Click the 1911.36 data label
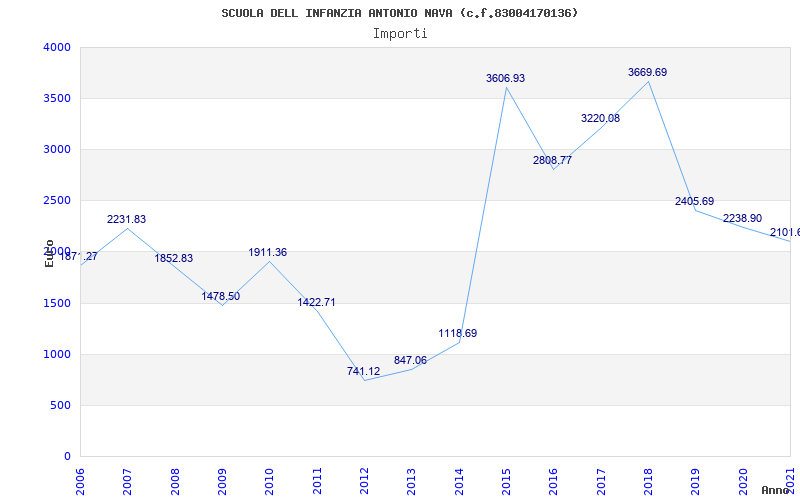 click(x=268, y=253)
